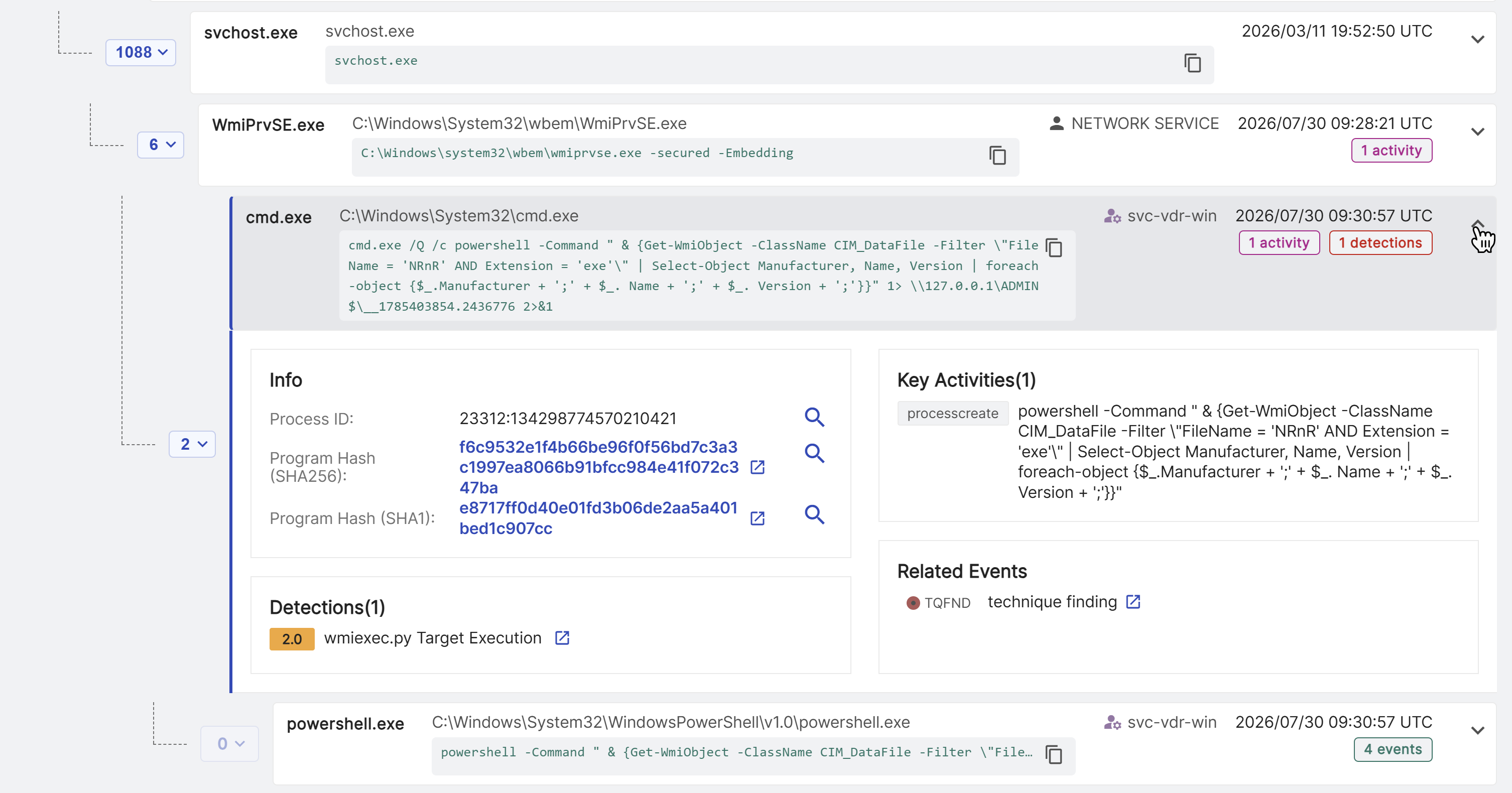Screen dimensions: 1512x793
Task: Open the 0 children dropdown
Action: [x=229, y=744]
